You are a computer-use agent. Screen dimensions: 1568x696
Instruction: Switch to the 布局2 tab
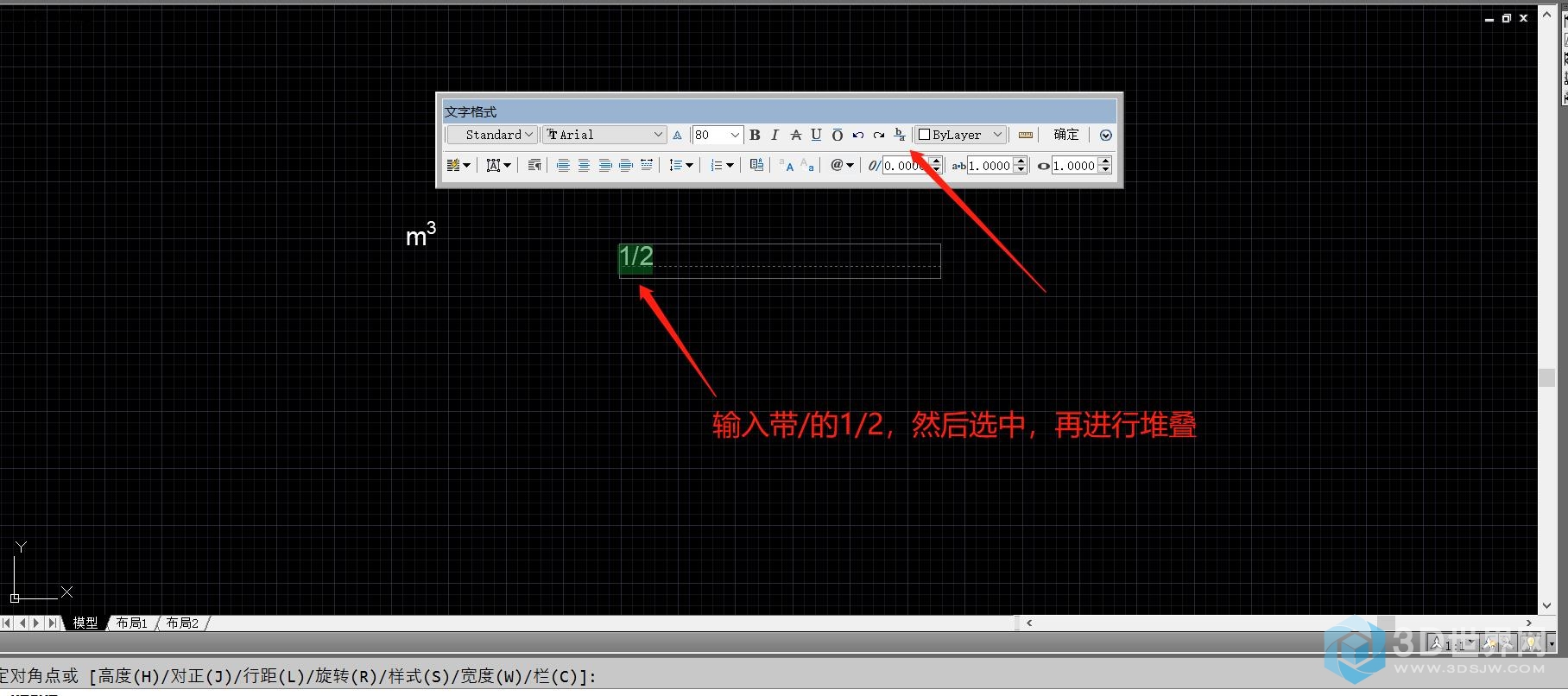pyautogui.click(x=182, y=623)
